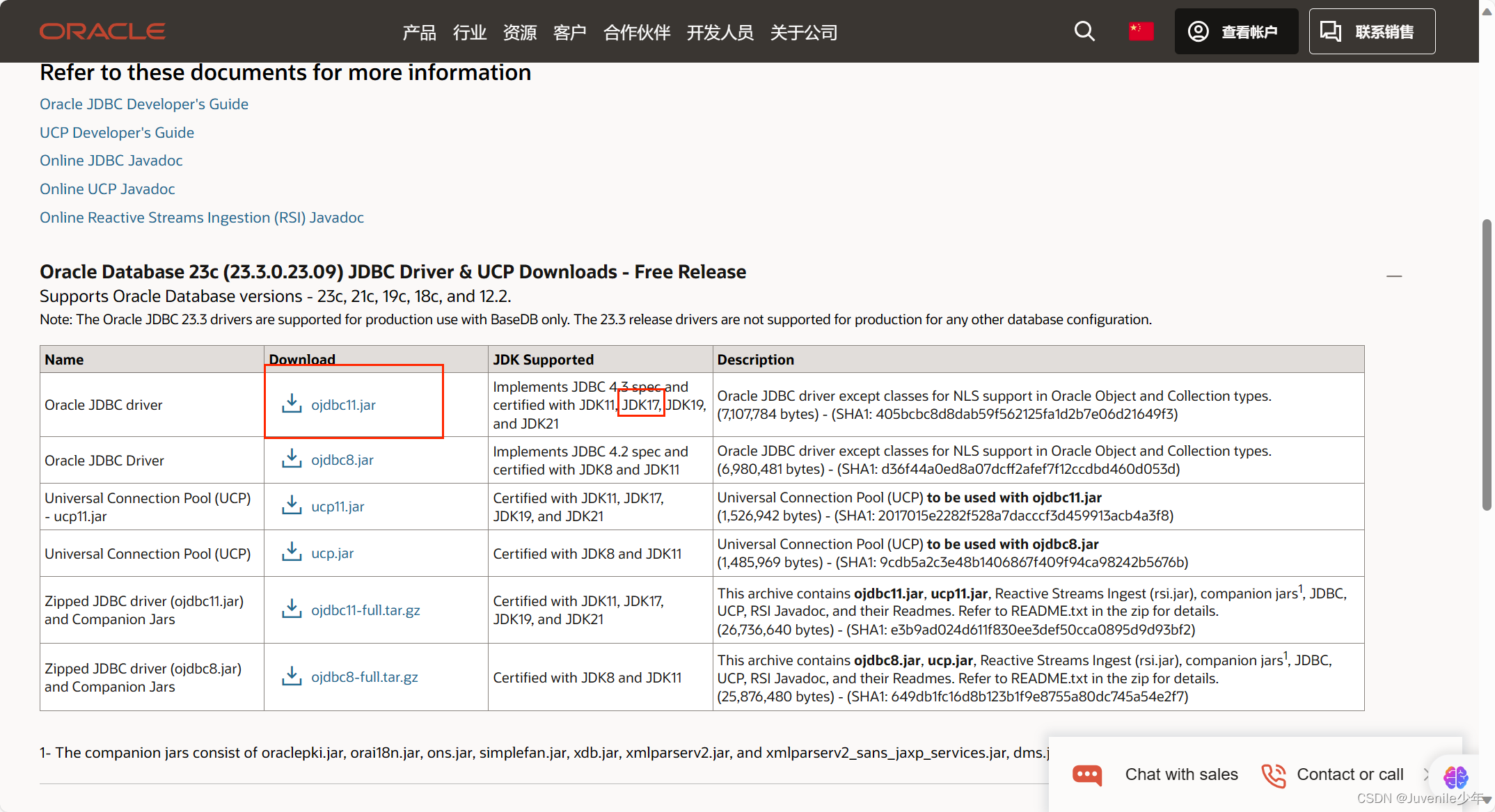
Task: Click the 'Oracle Database 23c (23.3.0.23.09)' section heading
Action: coord(393,272)
